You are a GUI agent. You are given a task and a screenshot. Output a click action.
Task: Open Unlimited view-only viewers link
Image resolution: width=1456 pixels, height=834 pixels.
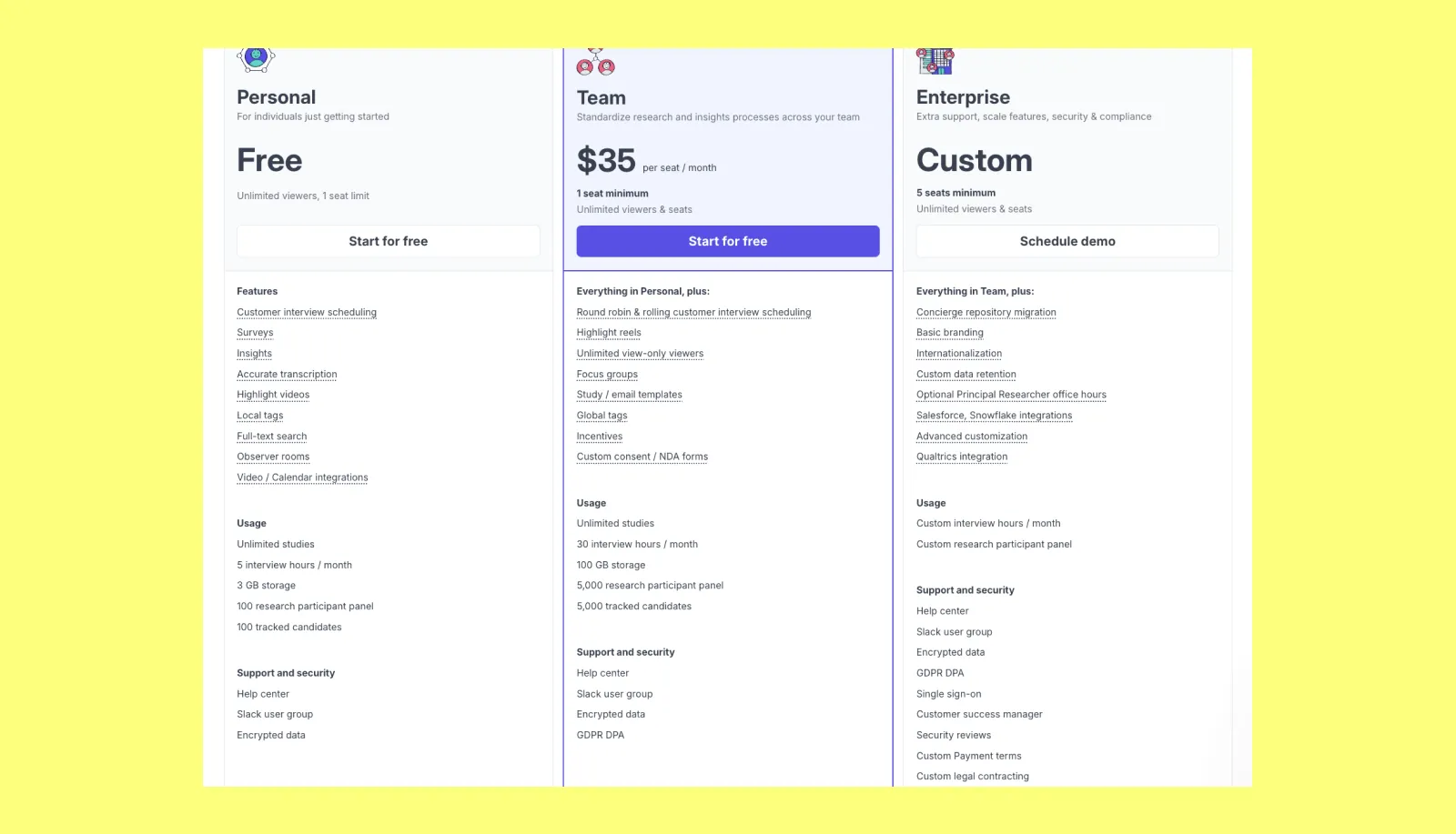[x=640, y=354]
